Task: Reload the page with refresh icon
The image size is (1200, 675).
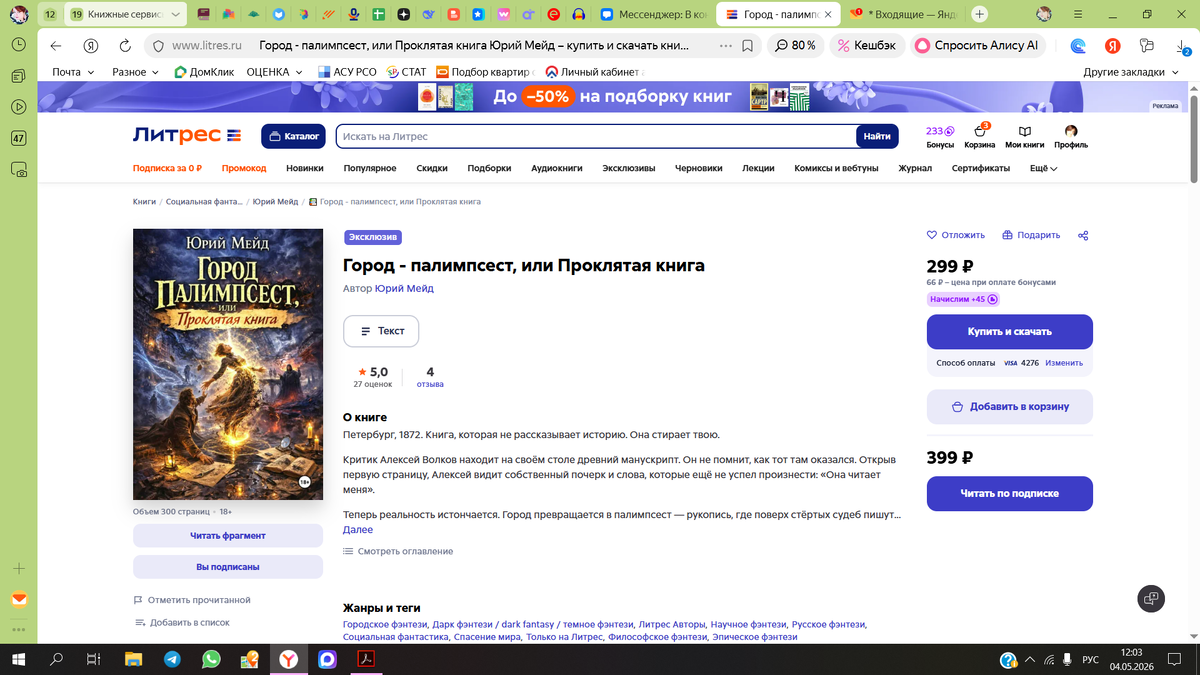Action: [x=125, y=46]
